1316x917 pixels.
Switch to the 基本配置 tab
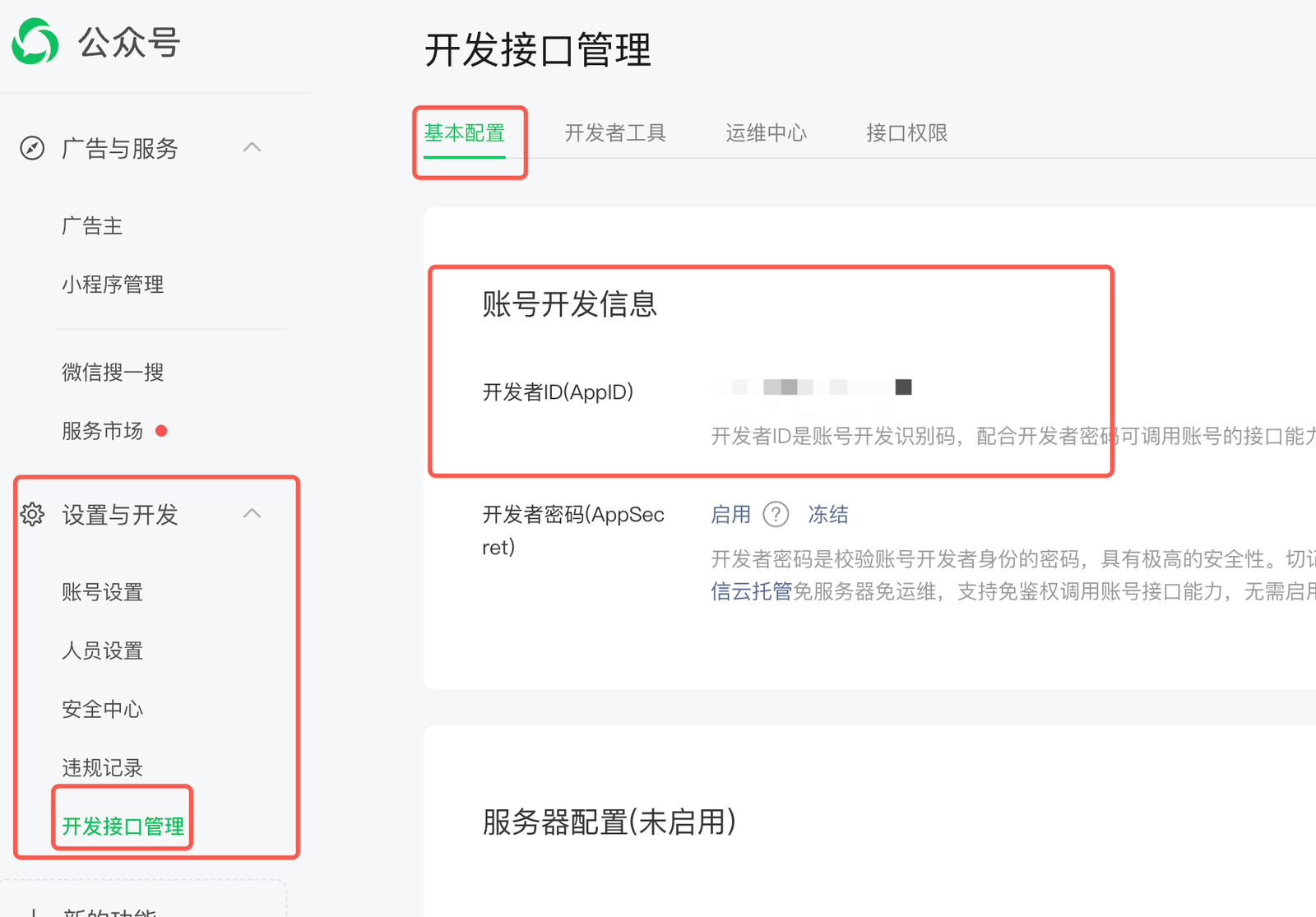click(x=465, y=133)
